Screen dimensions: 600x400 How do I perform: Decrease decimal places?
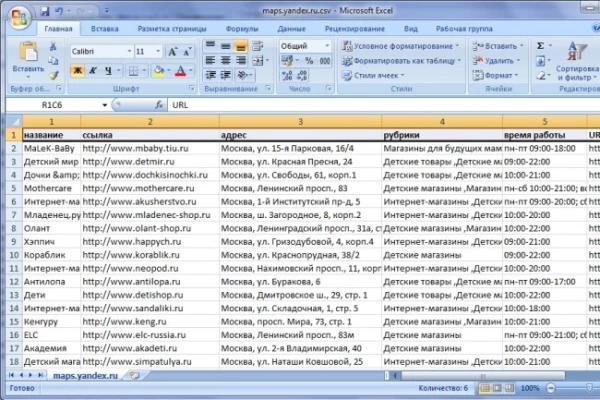coord(302,75)
